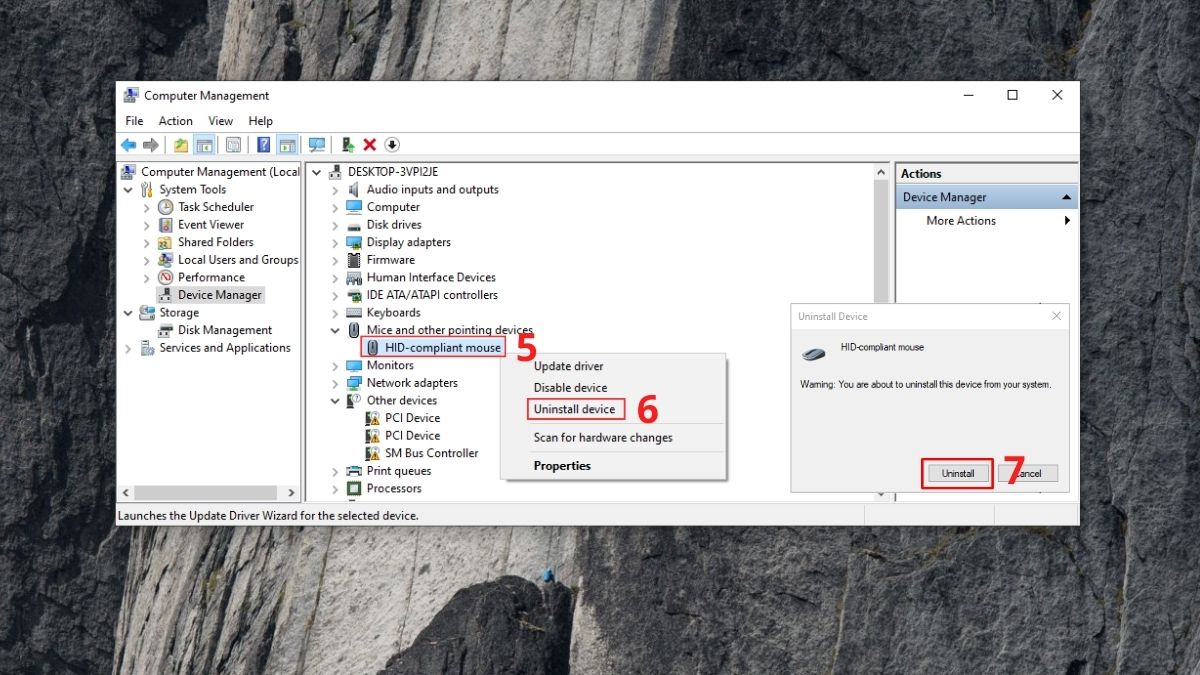Click the Print queues printer icon
This screenshot has width=1200, height=675.
point(354,471)
